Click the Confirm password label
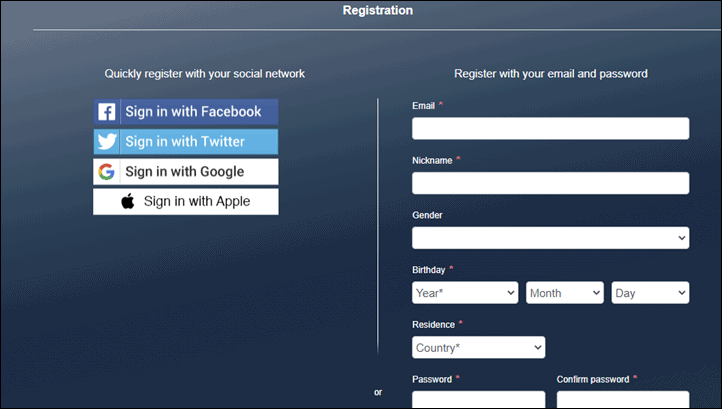The height and width of the screenshot is (409, 722). (x=593, y=380)
